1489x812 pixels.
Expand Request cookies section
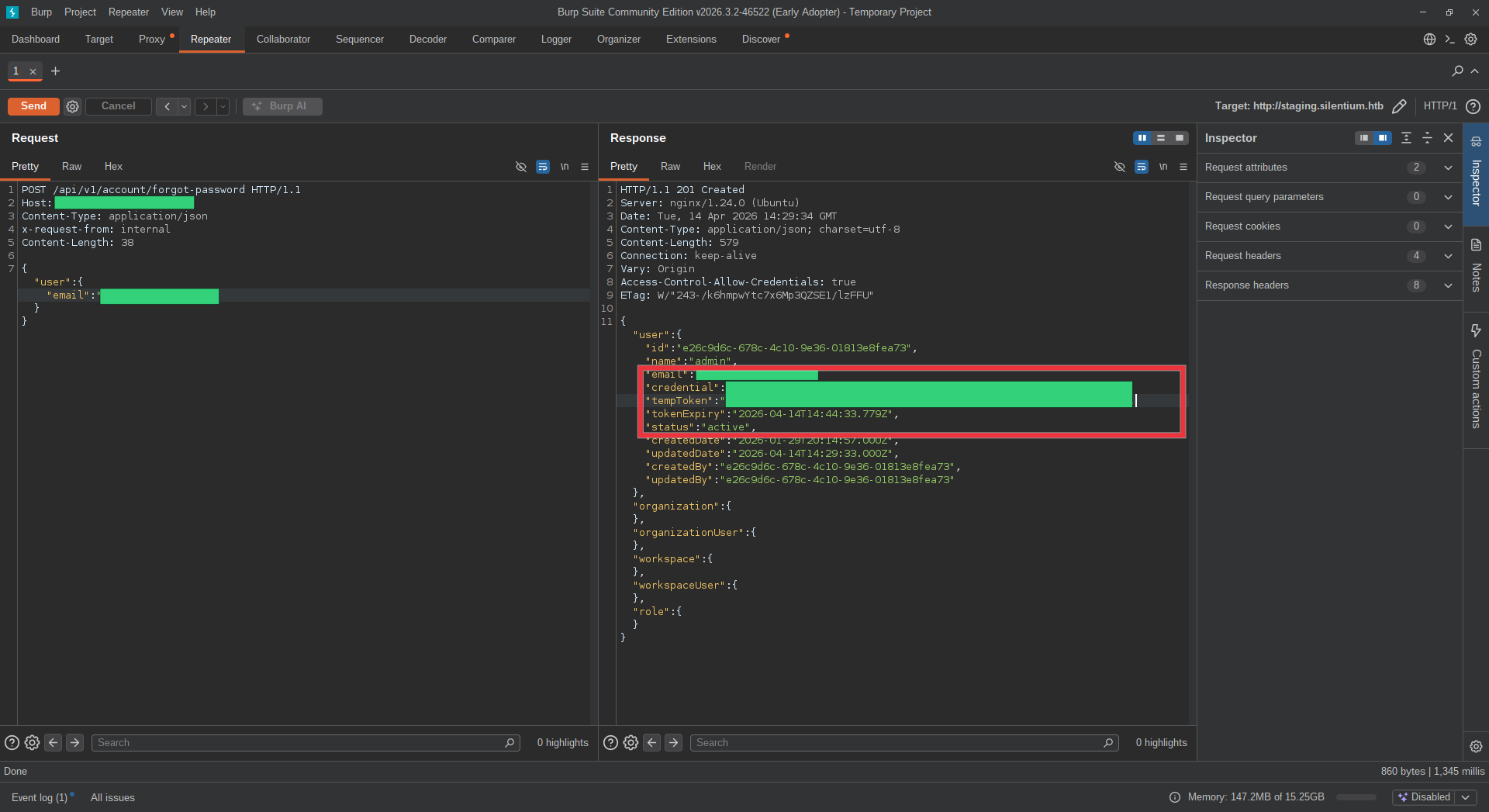[1329, 226]
